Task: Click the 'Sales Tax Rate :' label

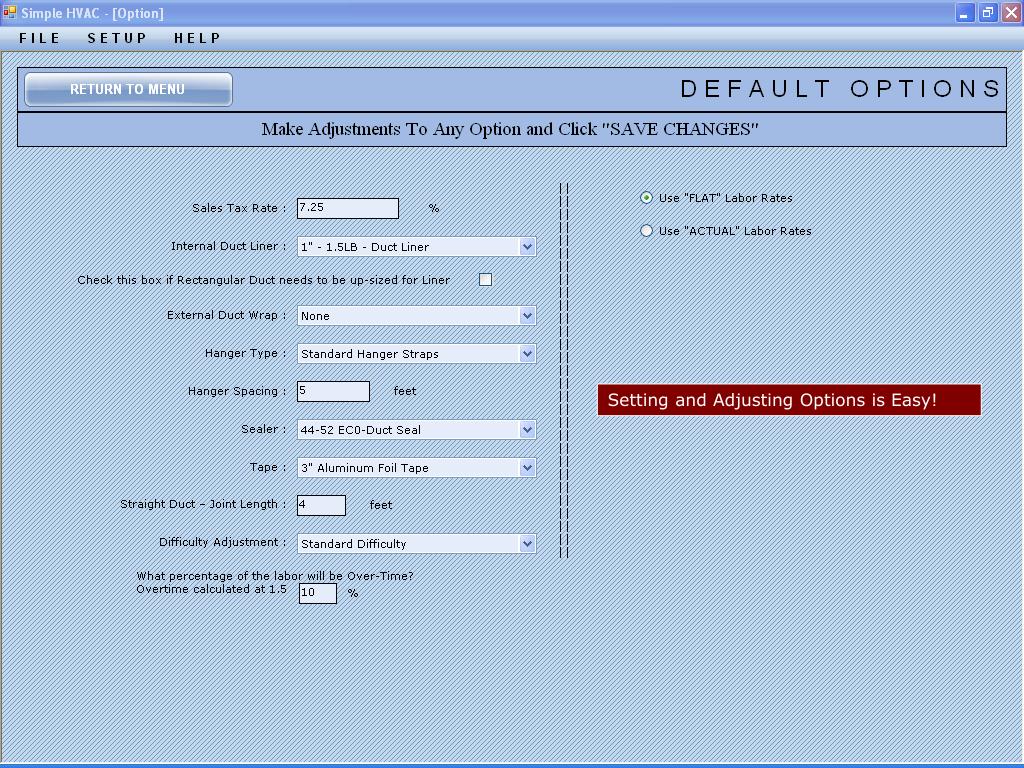Action: tap(239, 208)
